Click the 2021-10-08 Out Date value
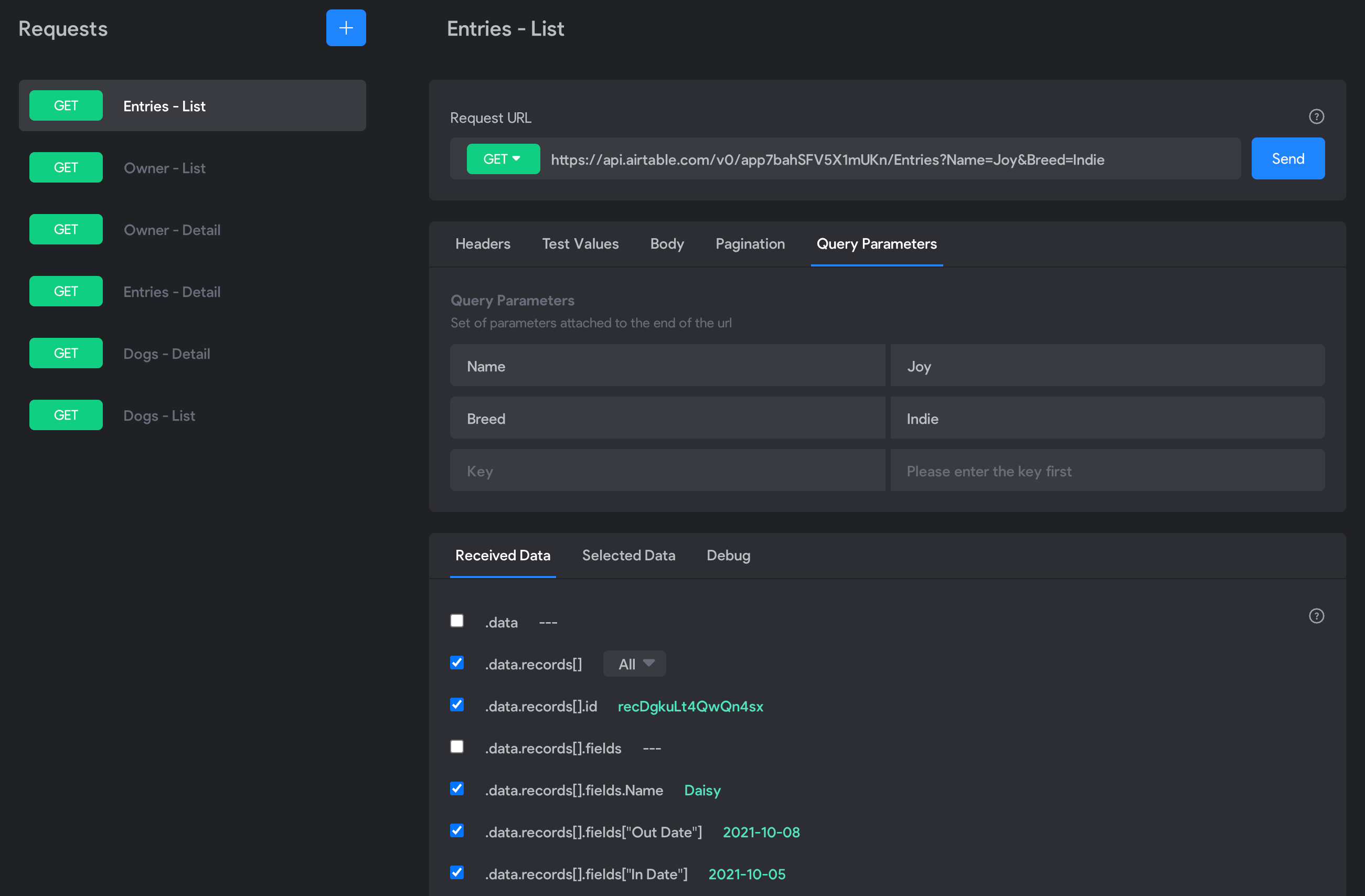1365x896 pixels. (x=761, y=833)
